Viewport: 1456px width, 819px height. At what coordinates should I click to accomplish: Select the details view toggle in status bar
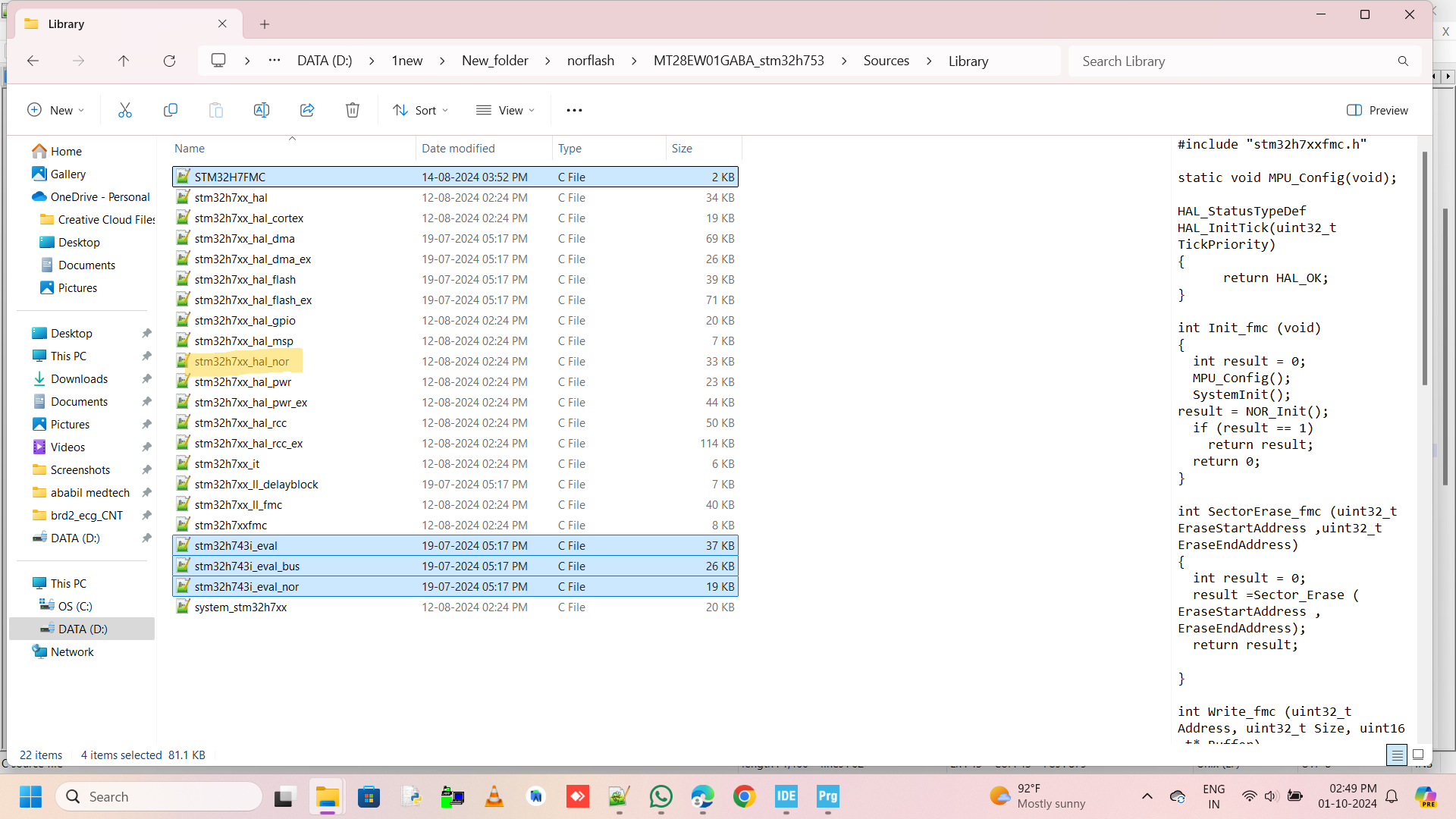[1398, 755]
